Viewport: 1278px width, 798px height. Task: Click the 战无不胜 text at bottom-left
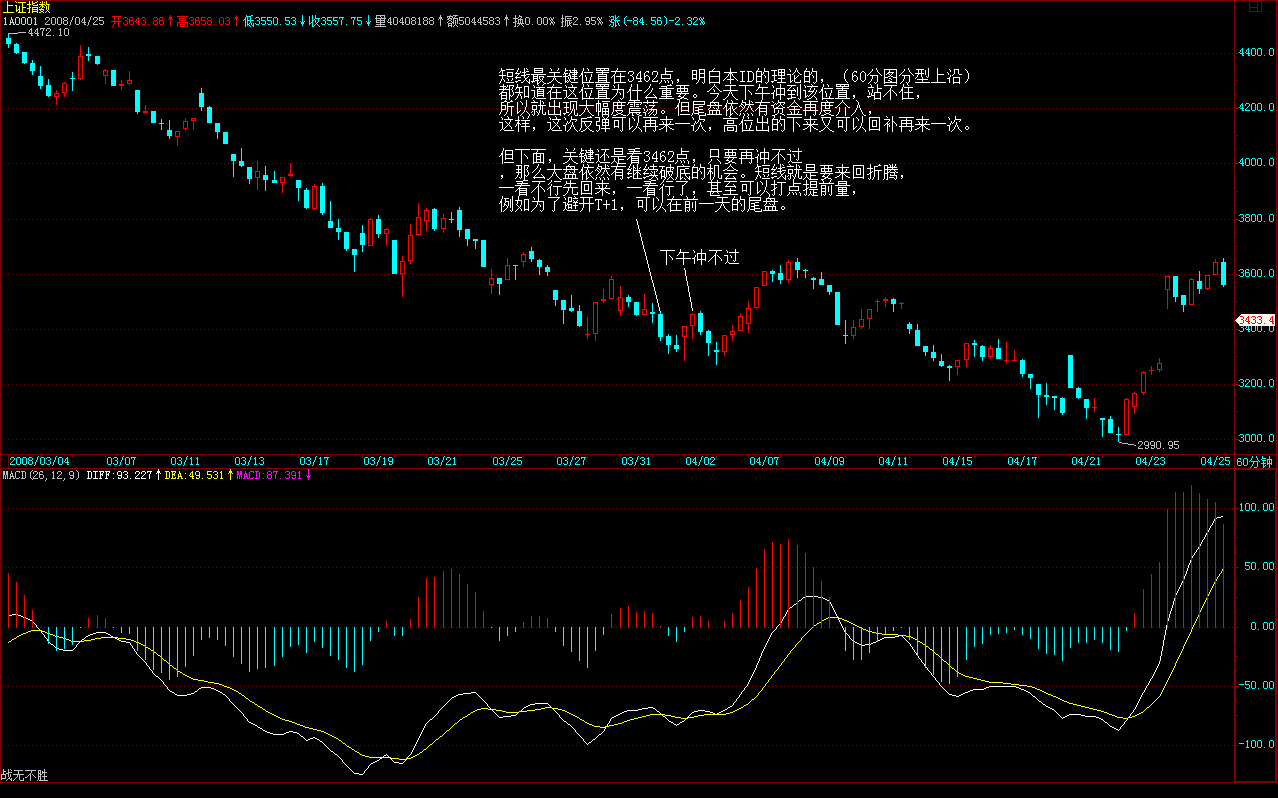tap(25, 775)
